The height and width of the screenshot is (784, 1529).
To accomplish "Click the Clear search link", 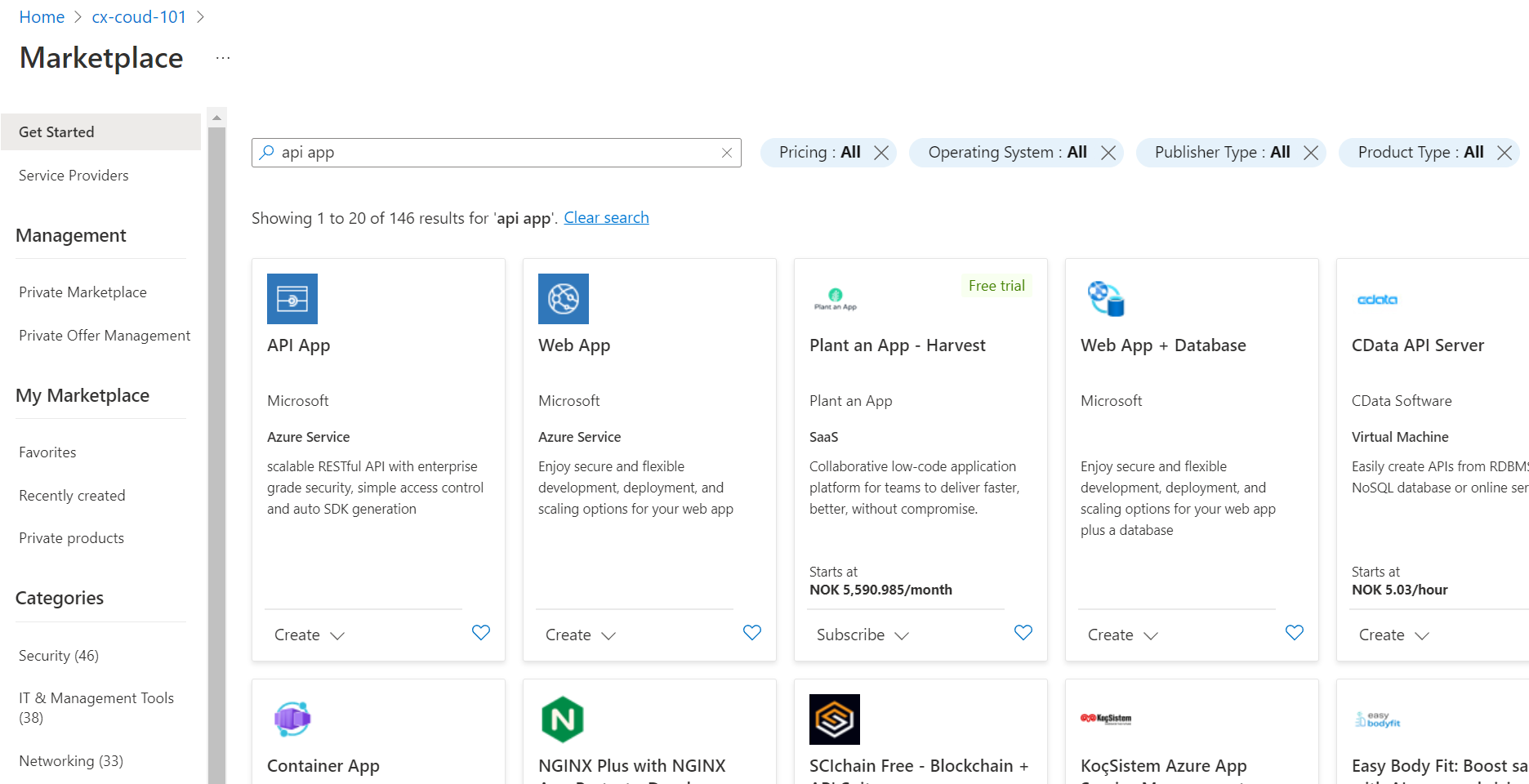I will (x=606, y=217).
